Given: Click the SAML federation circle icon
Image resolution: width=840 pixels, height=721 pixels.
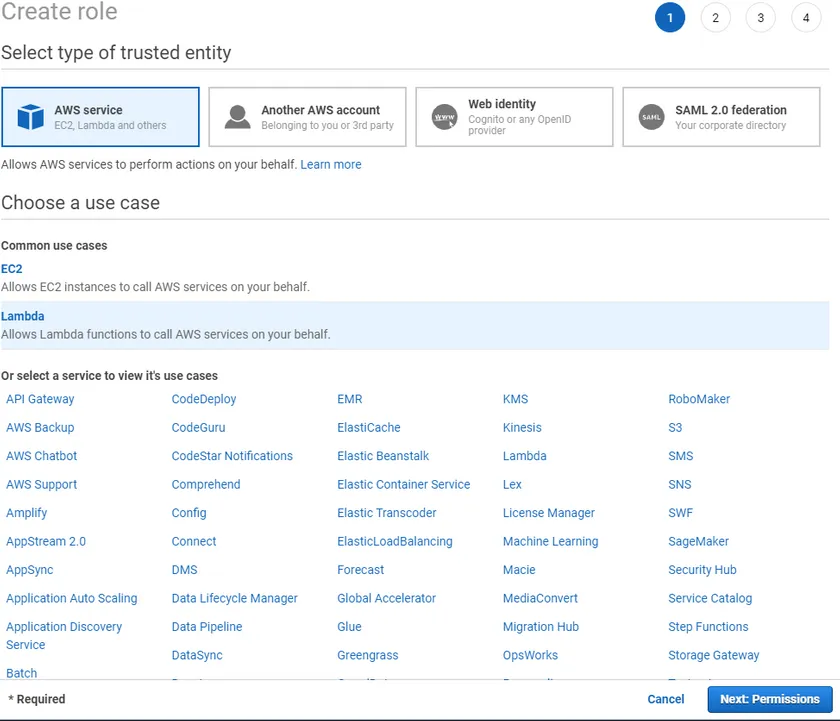Looking at the screenshot, I should click(x=651, y=117).
